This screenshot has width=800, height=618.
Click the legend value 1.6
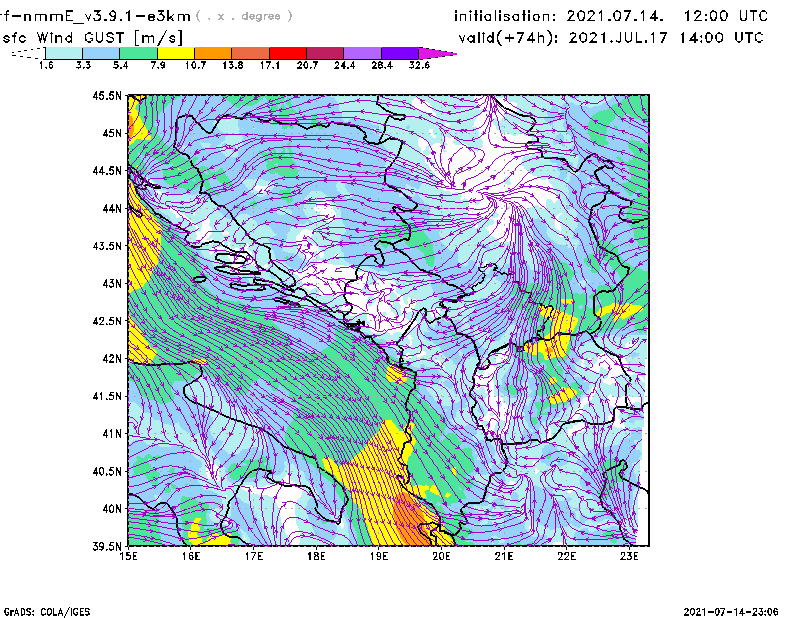(x=46, y=65)
